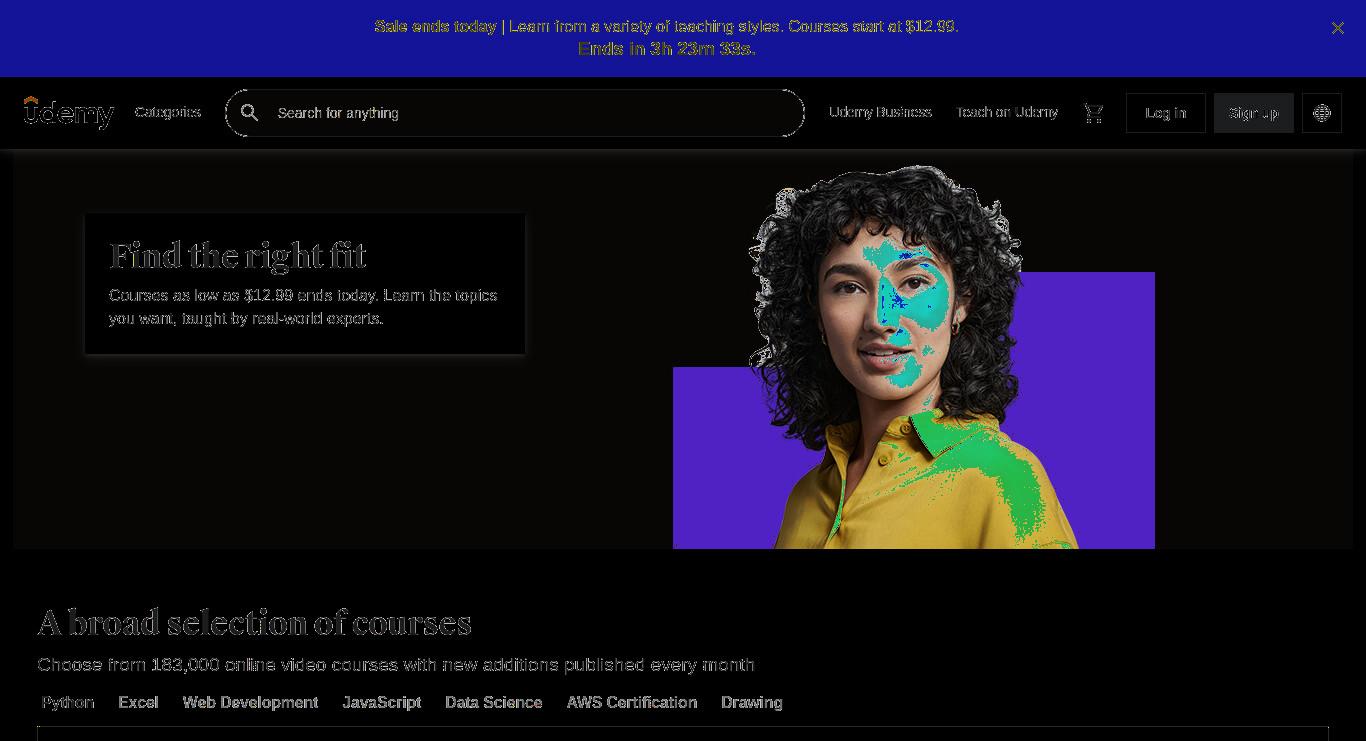Select the Python tab
Screen dimensions: 1366x741
(68, 702)
